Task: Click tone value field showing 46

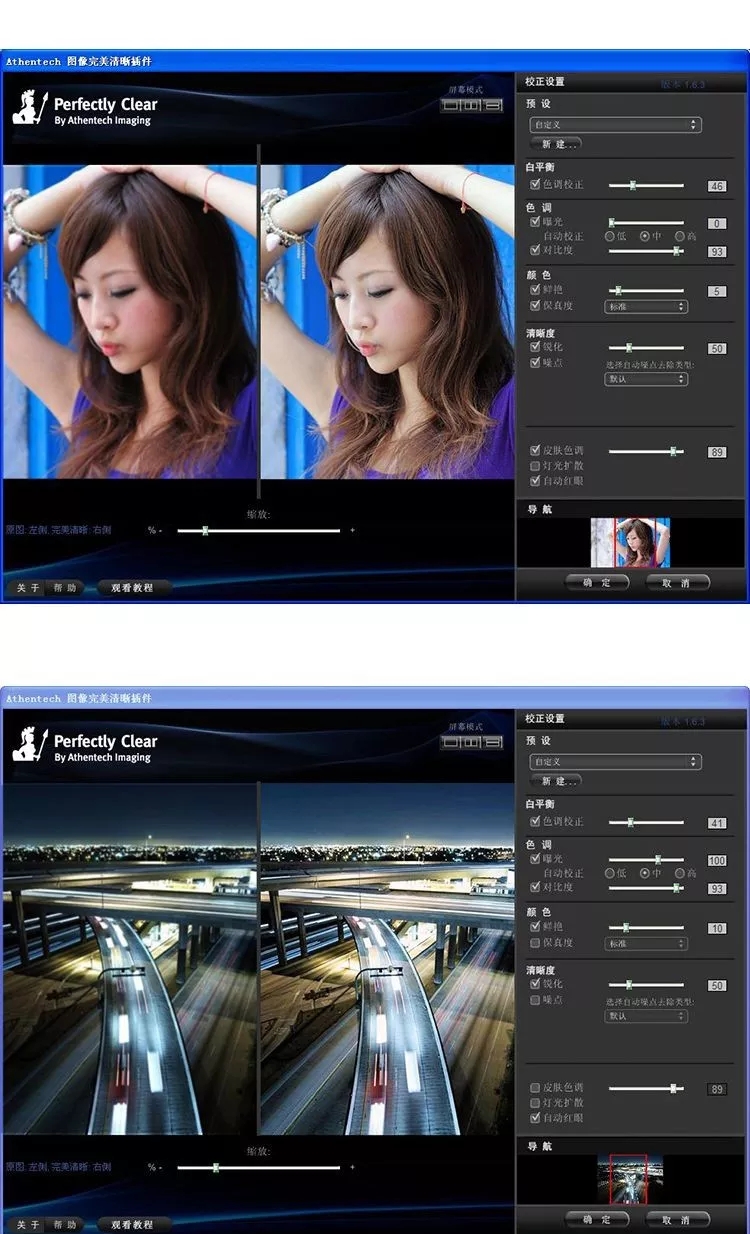Action: [717, 187]
